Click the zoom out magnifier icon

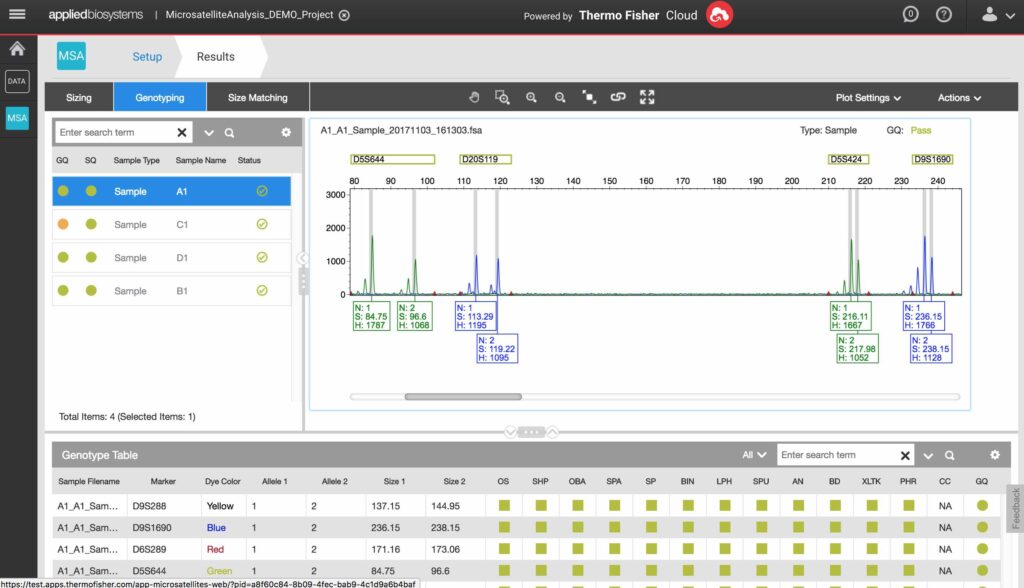[560, 98]
